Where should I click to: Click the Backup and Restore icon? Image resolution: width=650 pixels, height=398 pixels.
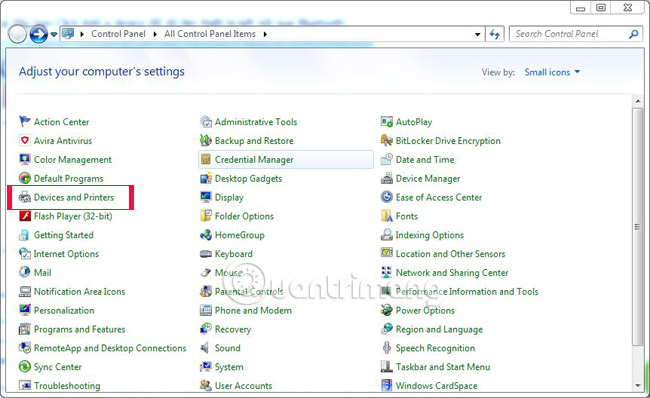pos(206,141)
